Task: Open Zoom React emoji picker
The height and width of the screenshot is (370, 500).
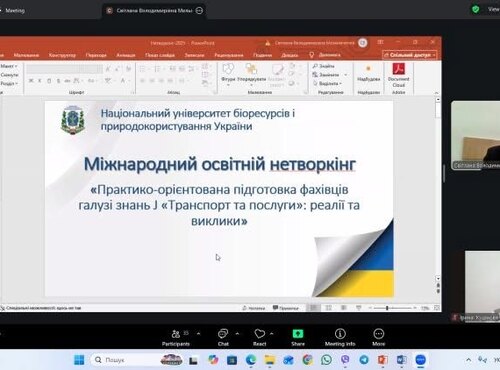Action: point(260,337)
